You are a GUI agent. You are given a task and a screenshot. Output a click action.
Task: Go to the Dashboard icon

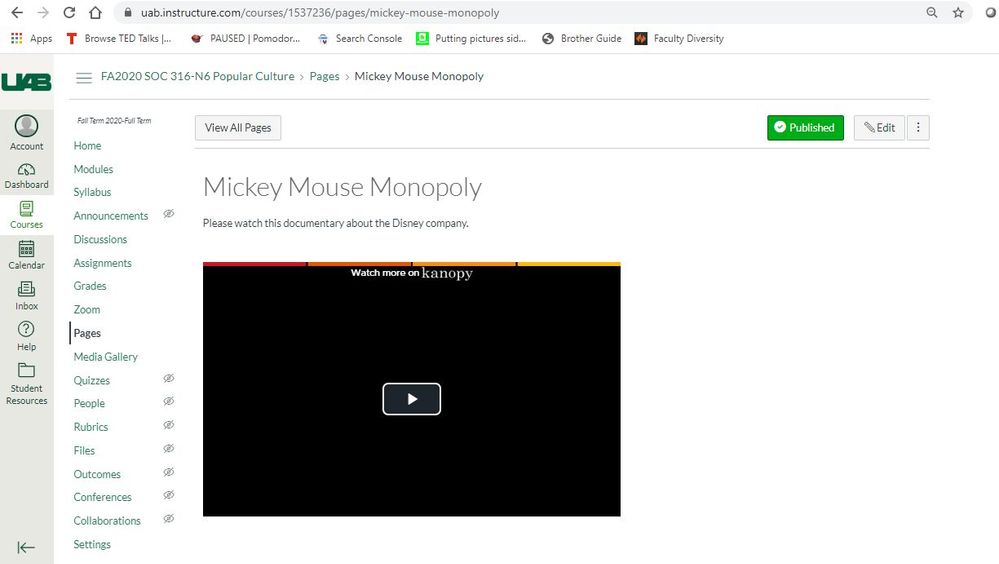[x=26, y=171]
